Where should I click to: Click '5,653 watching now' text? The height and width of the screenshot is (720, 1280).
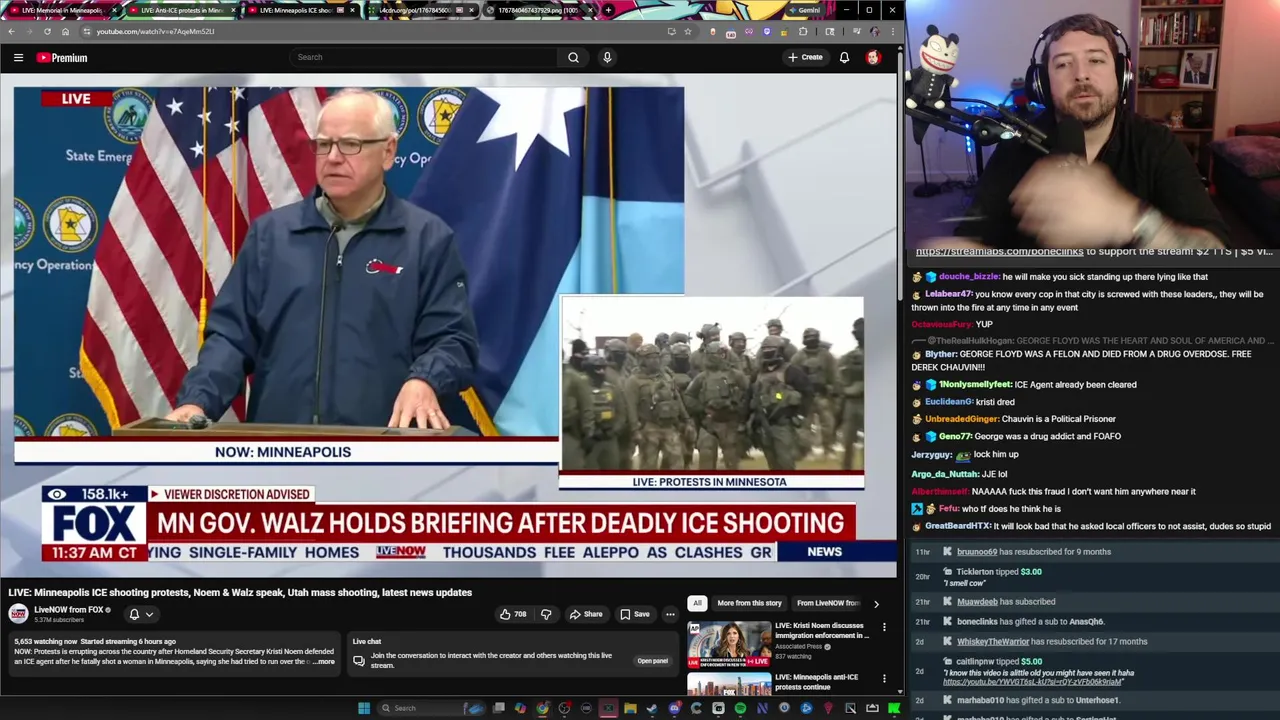coord(44,641)
